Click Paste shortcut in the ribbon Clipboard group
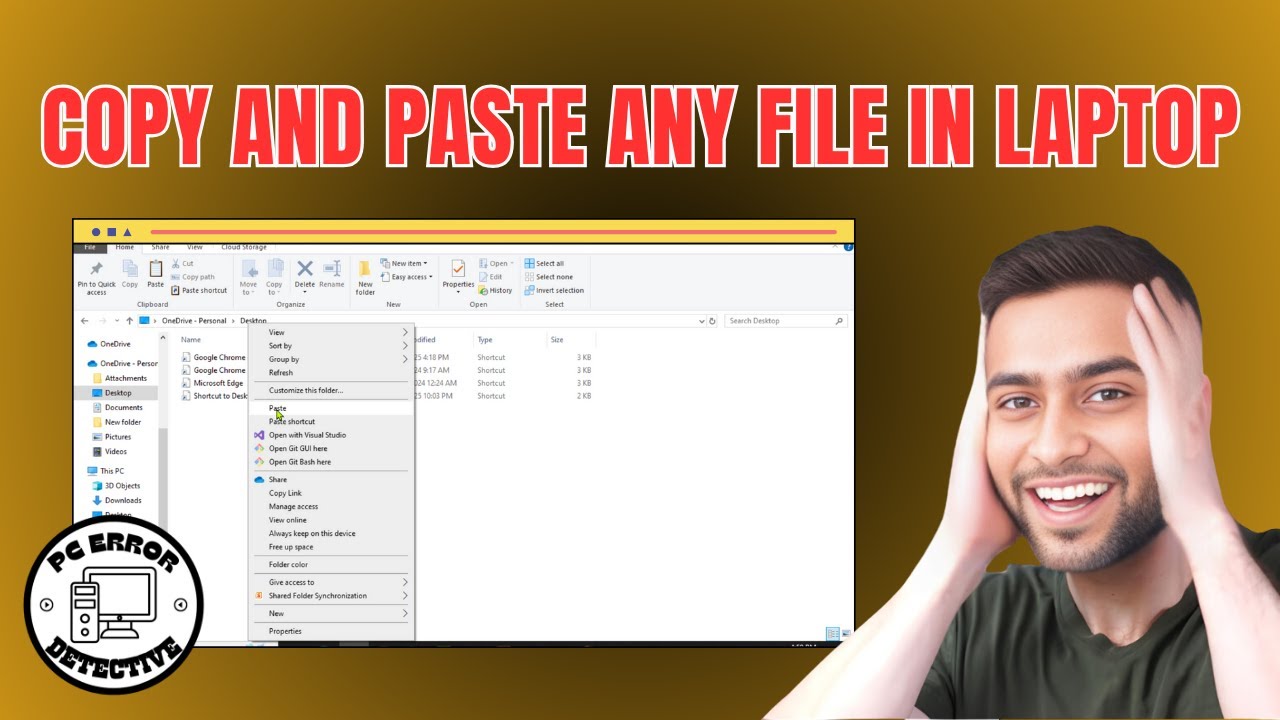Viewport: 1280px width, 720px height. coord(199,290)
